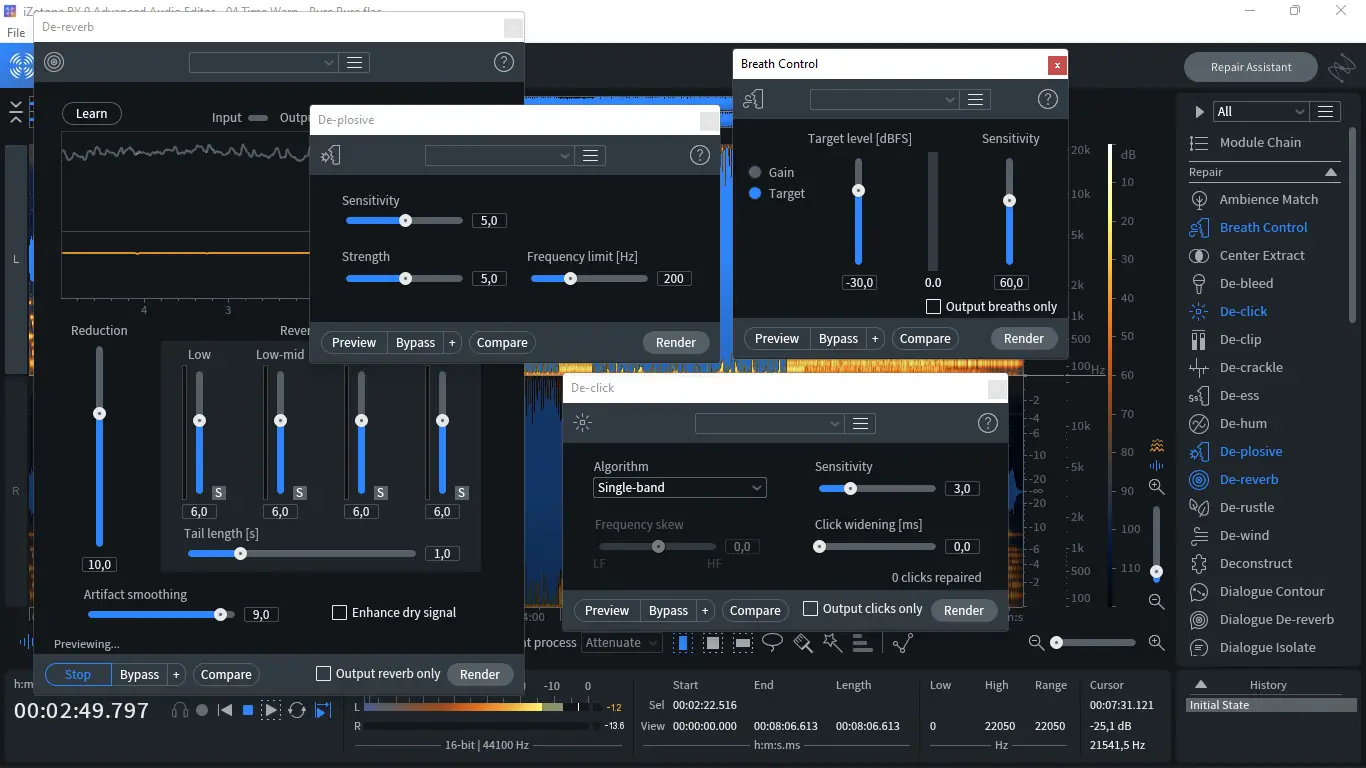The image size is (1366, 768).
Task: Select the Gain radio button
Action: pyautogui.click(x=755, y=172)
